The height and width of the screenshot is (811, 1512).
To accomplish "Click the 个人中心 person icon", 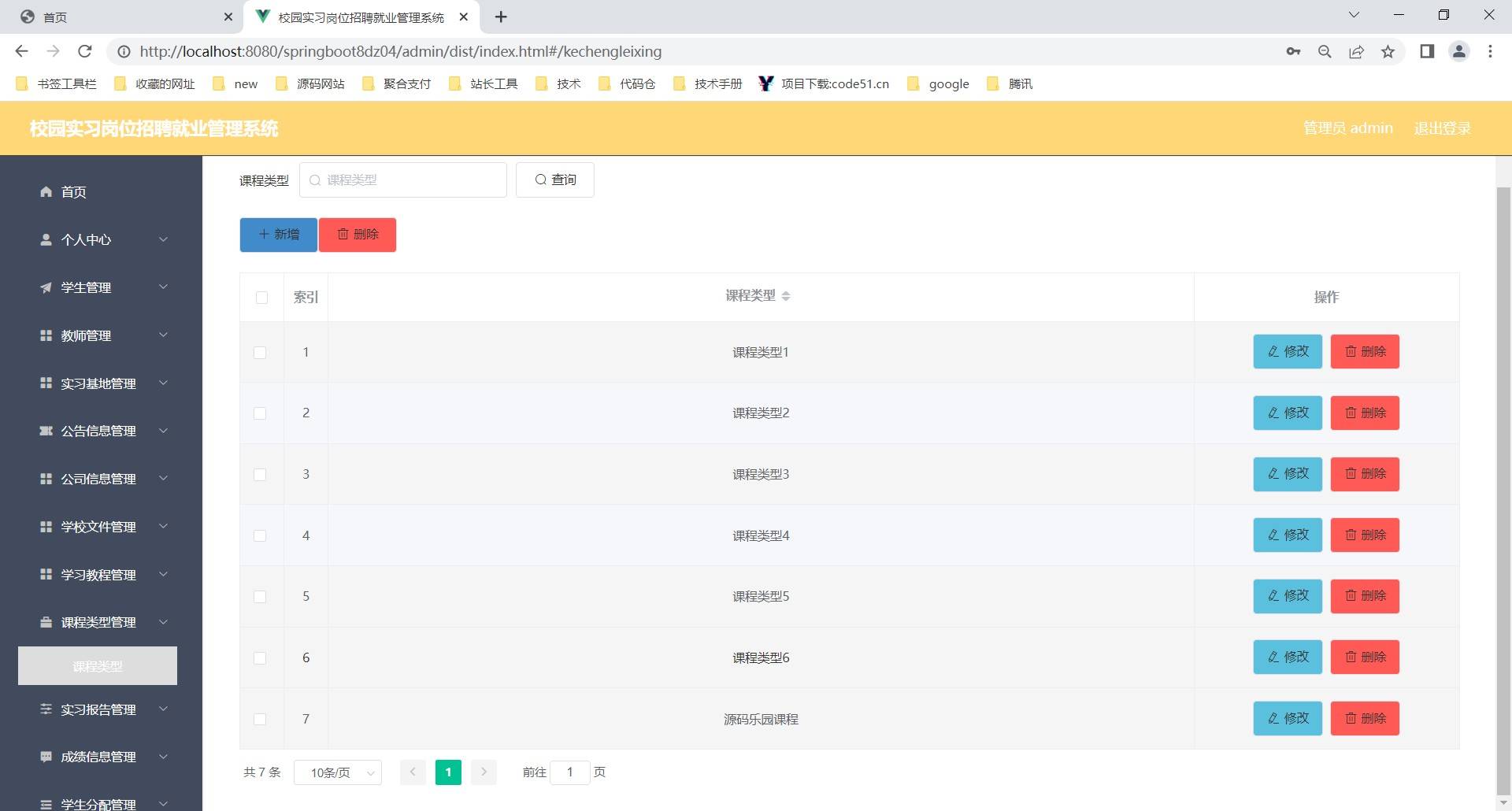I will point(46,239).
